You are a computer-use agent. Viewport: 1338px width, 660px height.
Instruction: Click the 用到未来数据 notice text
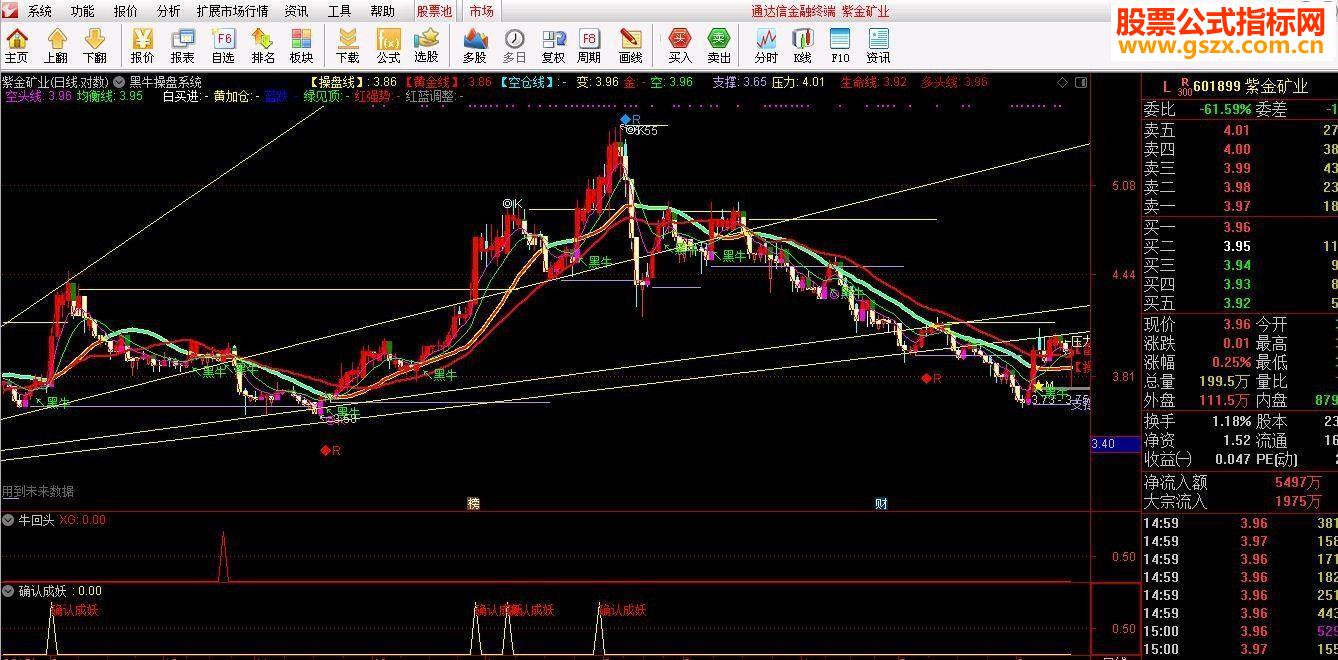click(38, 491)
